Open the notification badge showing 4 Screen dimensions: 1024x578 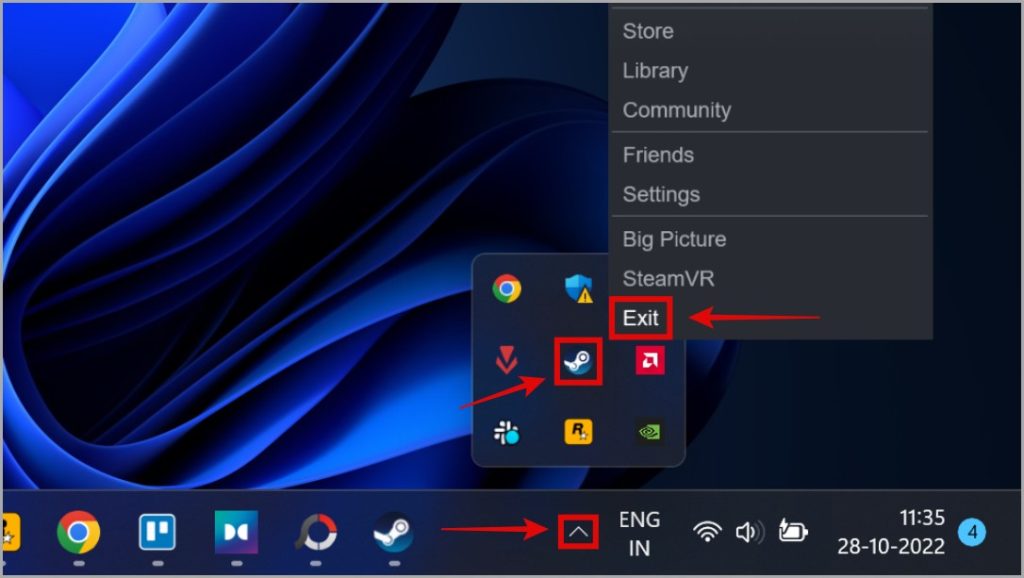(x=972, y=532)
